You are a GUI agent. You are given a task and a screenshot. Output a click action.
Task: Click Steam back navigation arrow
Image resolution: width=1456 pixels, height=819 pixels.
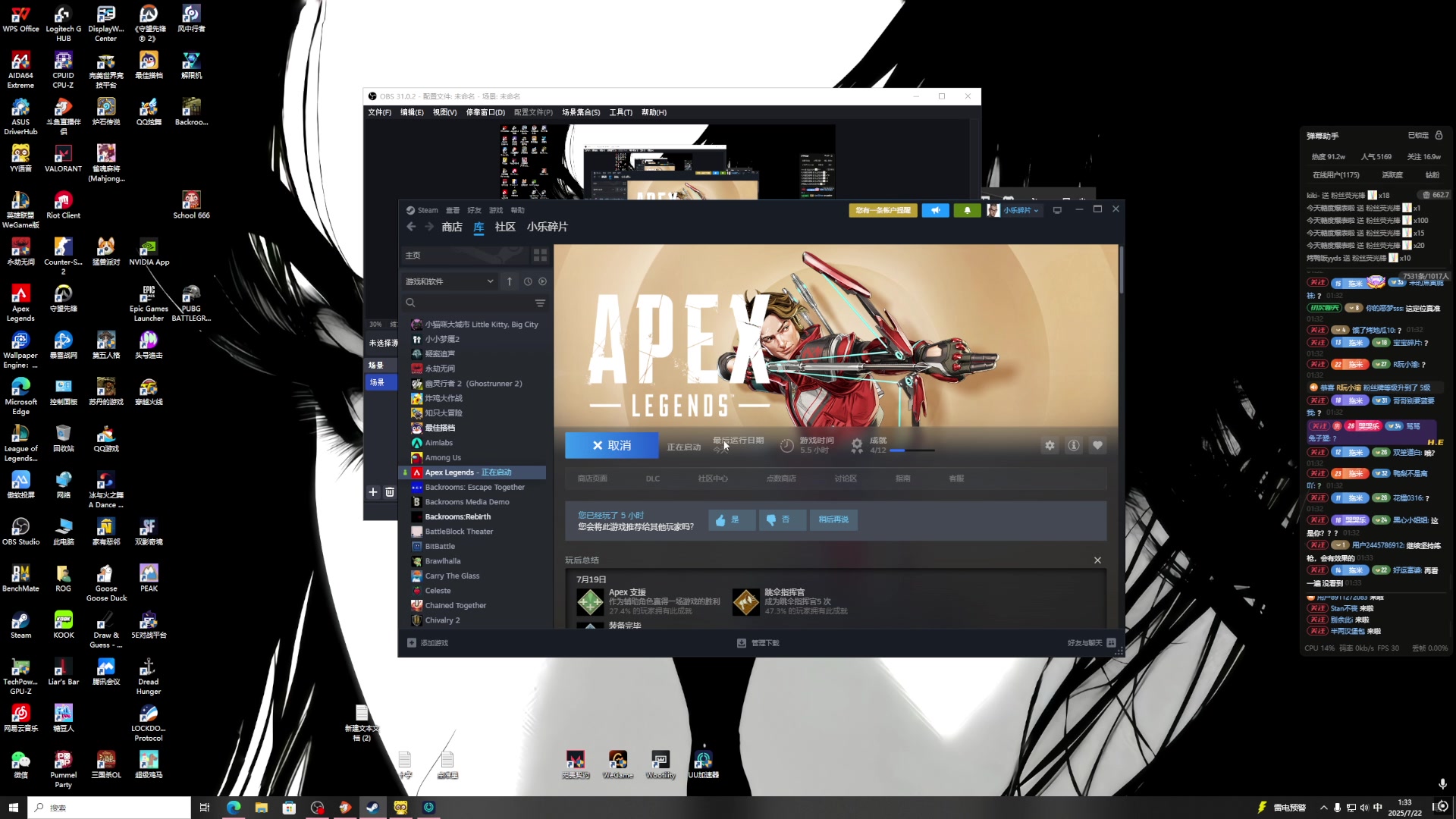click(411, 227)
